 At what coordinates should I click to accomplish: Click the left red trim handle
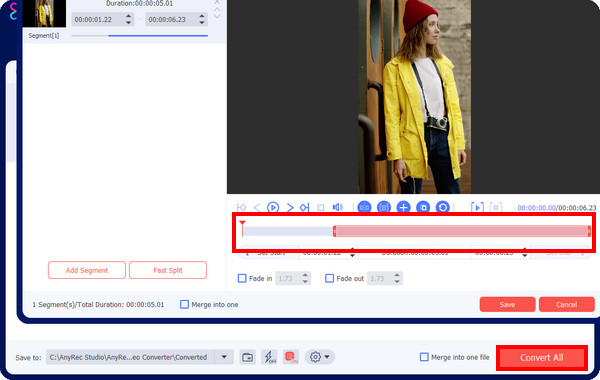[x=334, y=231]
